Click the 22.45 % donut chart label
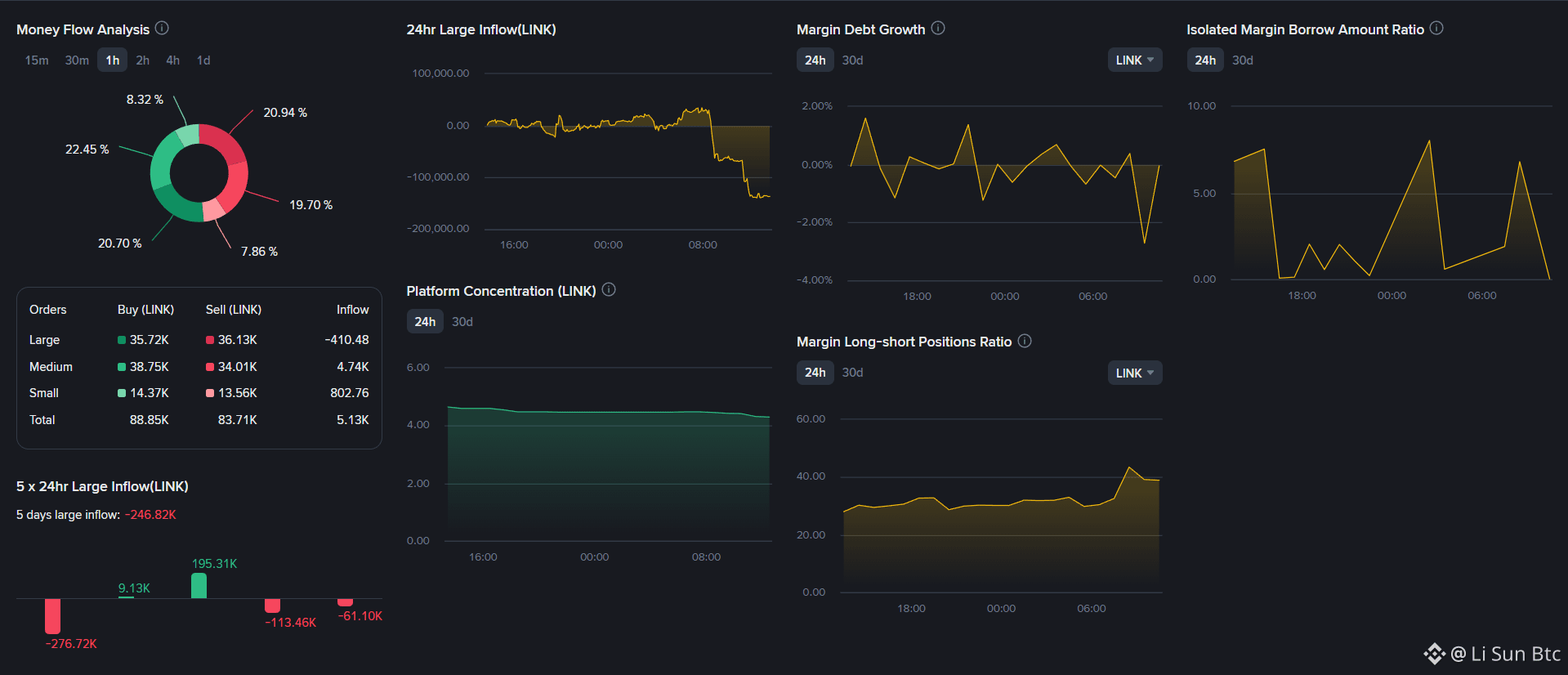1568x675 pixels. tap(87, 150)
